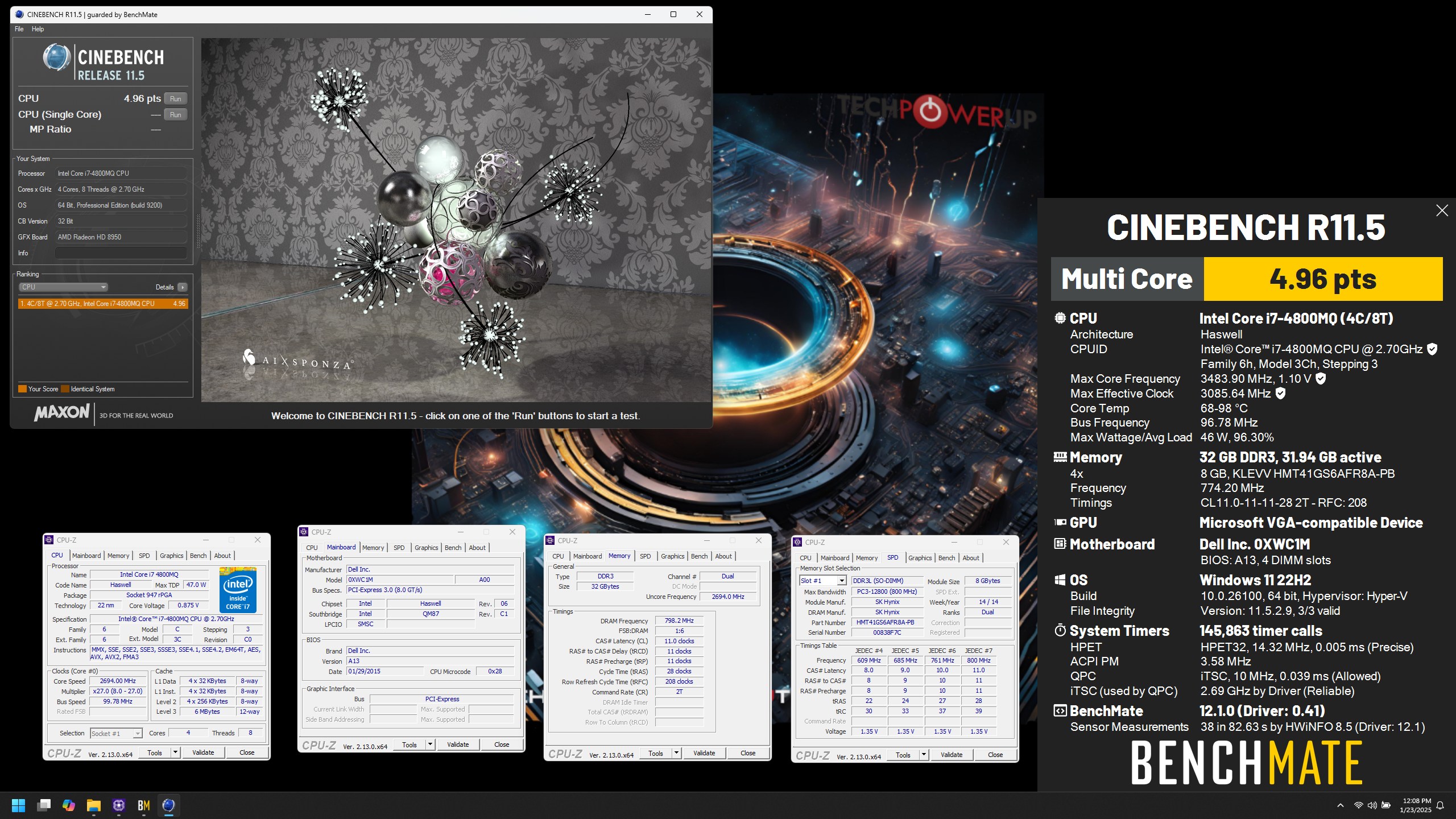Run the CPU Single Core test
The height and width of the screenshot is (819, 1456).
[x=176, y=115]
